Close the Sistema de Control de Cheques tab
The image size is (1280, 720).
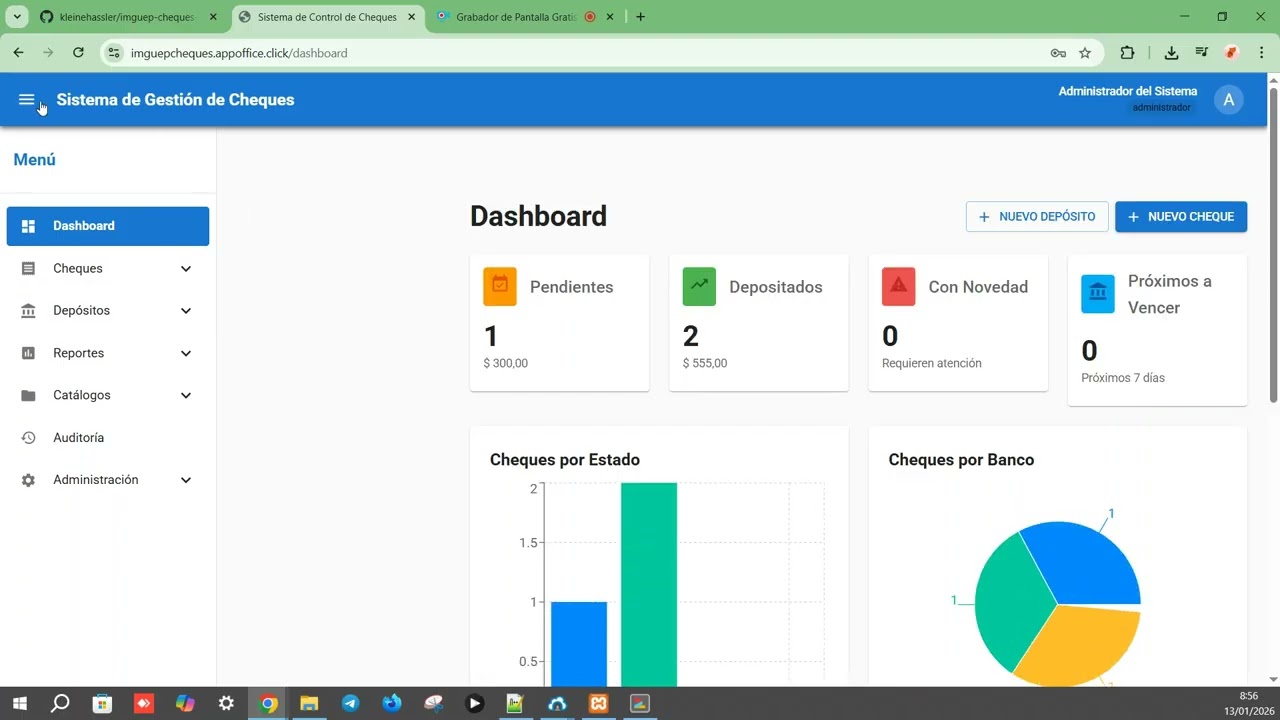(x=411, y=17)
